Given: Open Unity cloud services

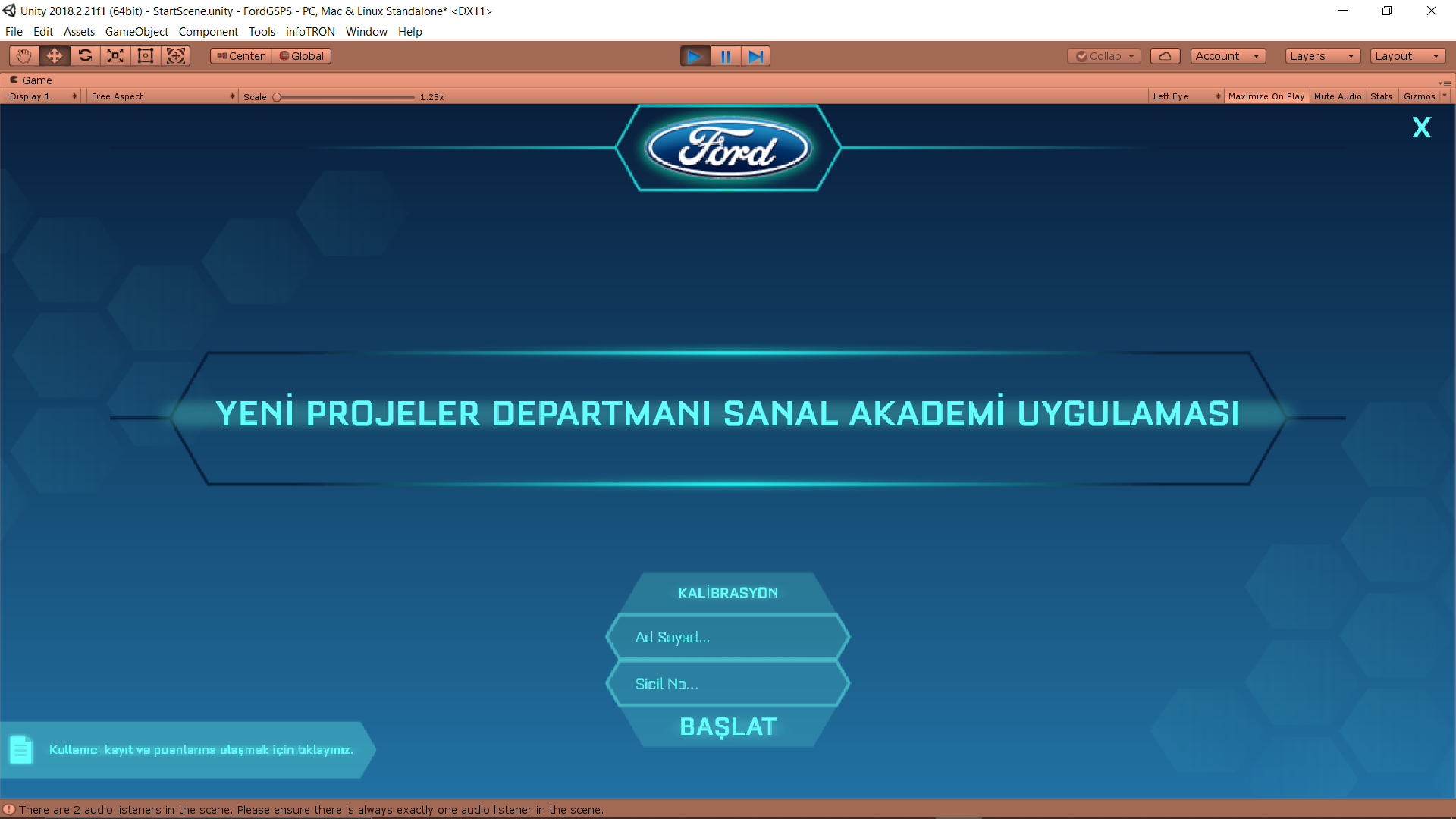Looking at the screenshot, I should point(1166,56).
